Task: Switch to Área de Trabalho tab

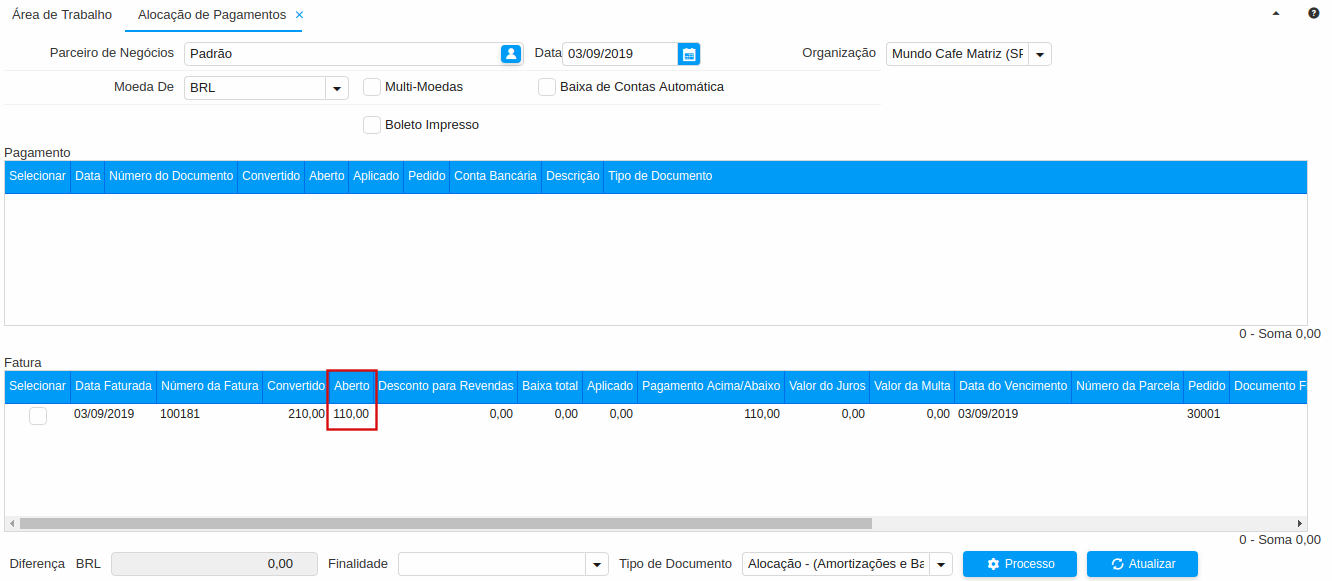Action: coord(62,15)
